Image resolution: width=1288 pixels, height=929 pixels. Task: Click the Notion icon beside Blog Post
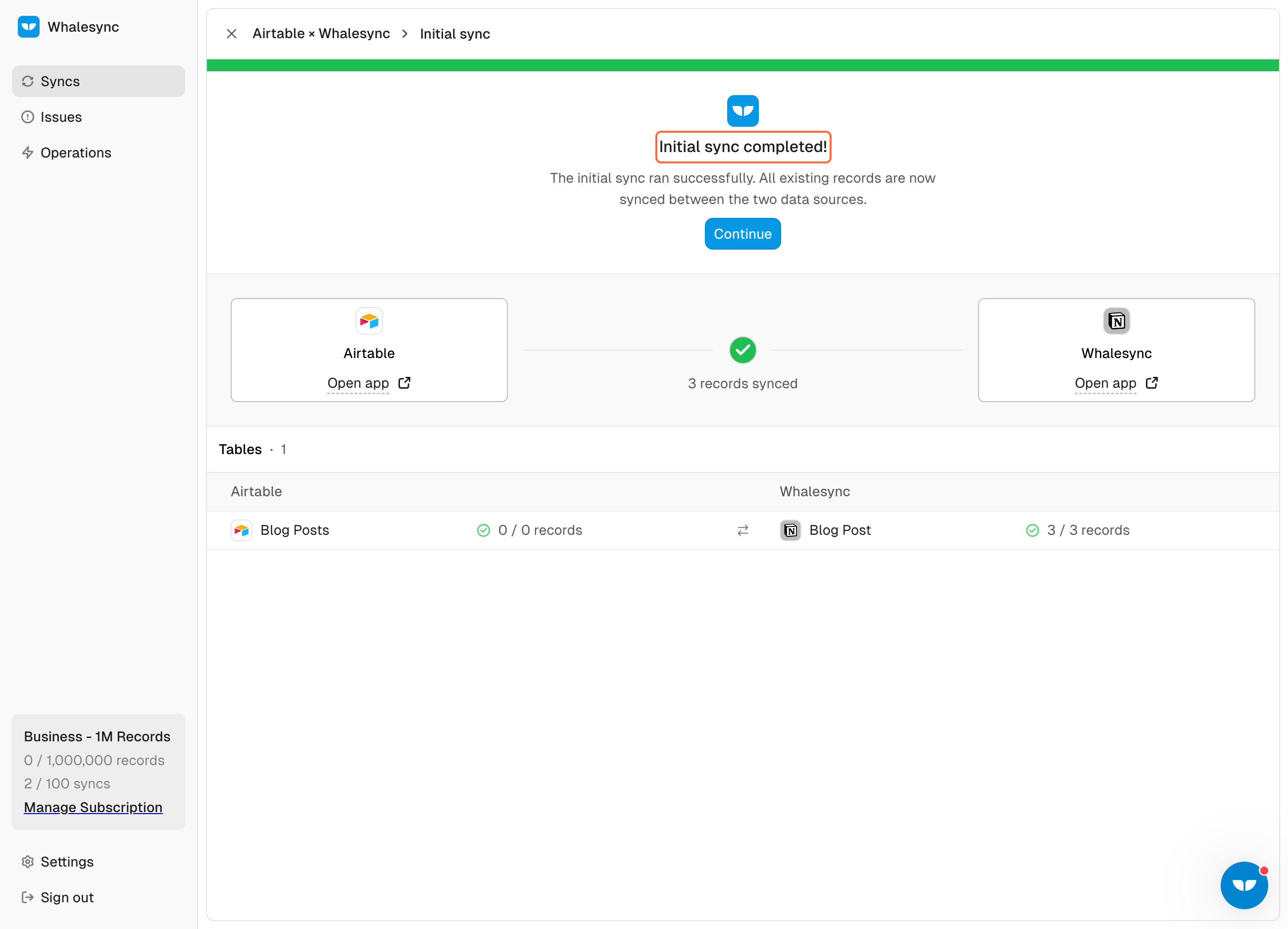(x=791, y=530)
